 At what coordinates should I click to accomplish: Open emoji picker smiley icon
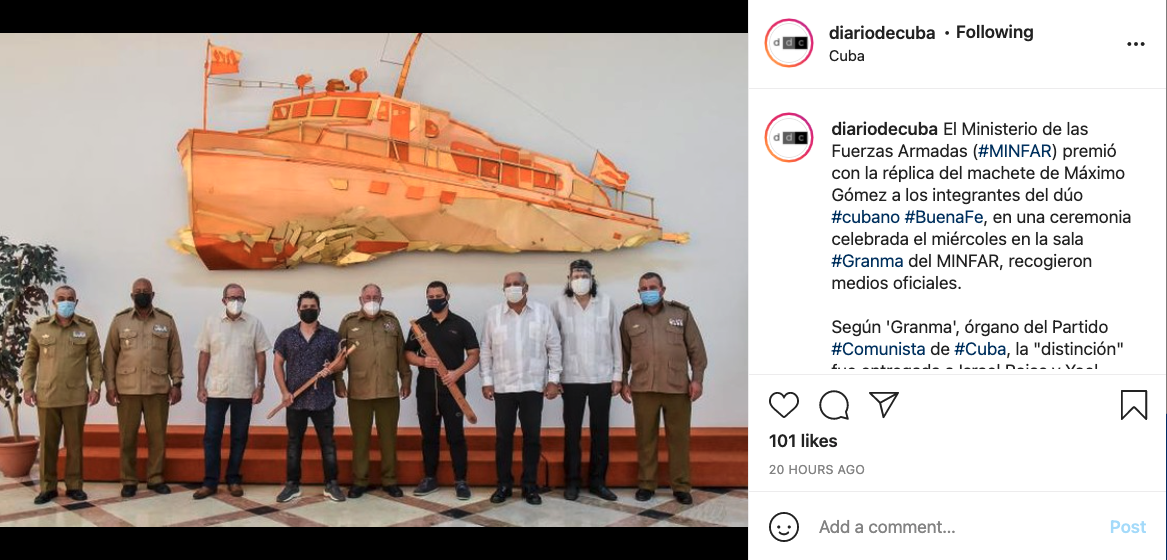point(784,527)
